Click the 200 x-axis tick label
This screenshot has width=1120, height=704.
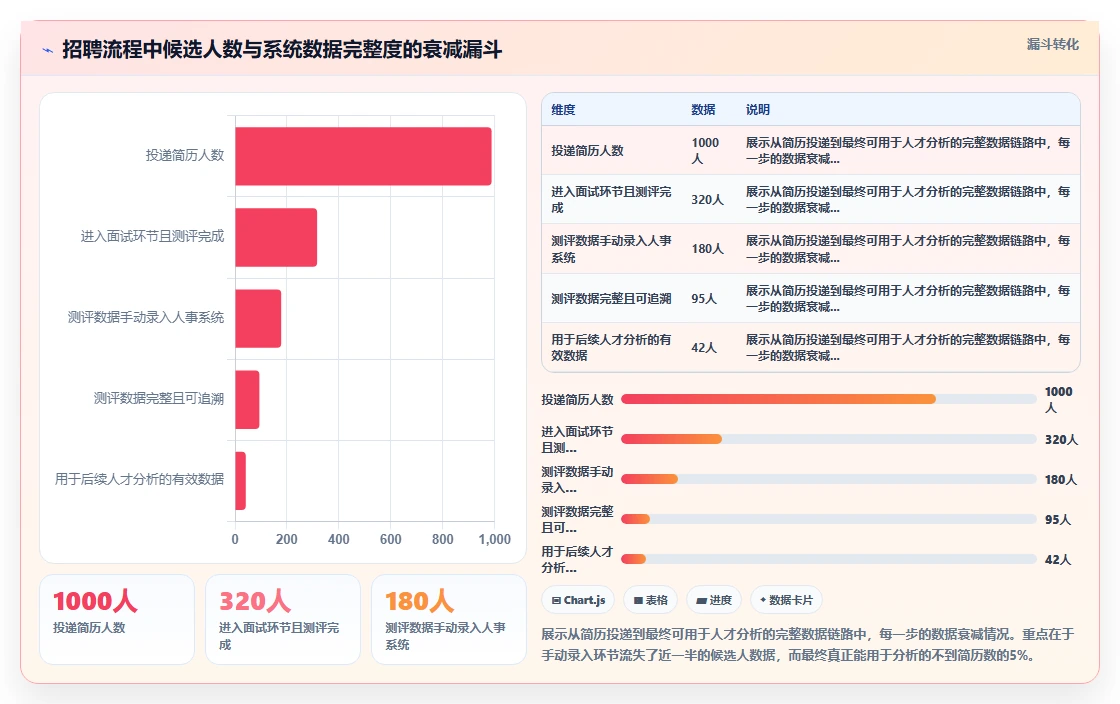click(286, 539)
